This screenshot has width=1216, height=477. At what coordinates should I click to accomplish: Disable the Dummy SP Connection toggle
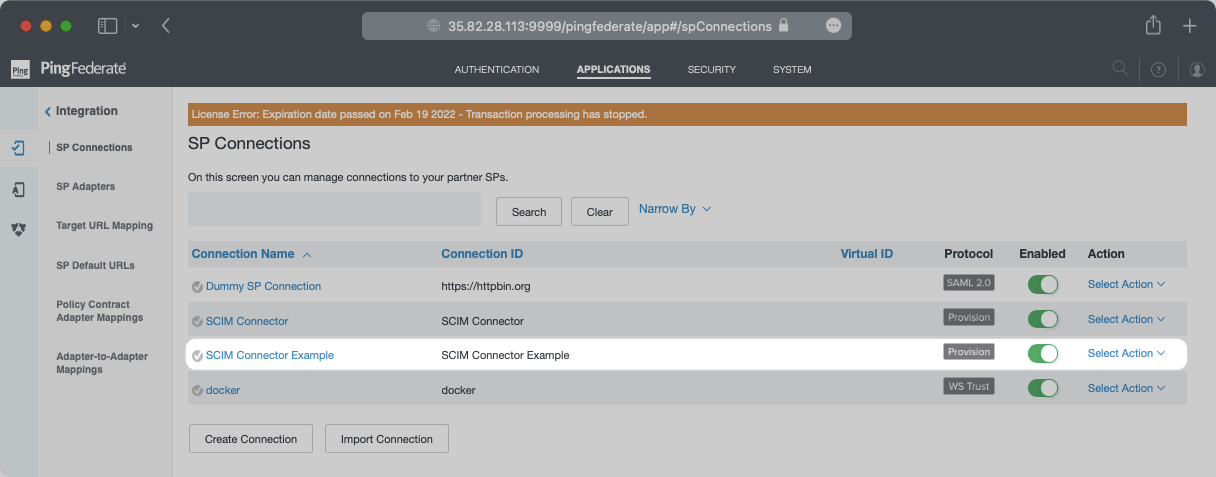pyautogui.click(x=1042, y=285)
